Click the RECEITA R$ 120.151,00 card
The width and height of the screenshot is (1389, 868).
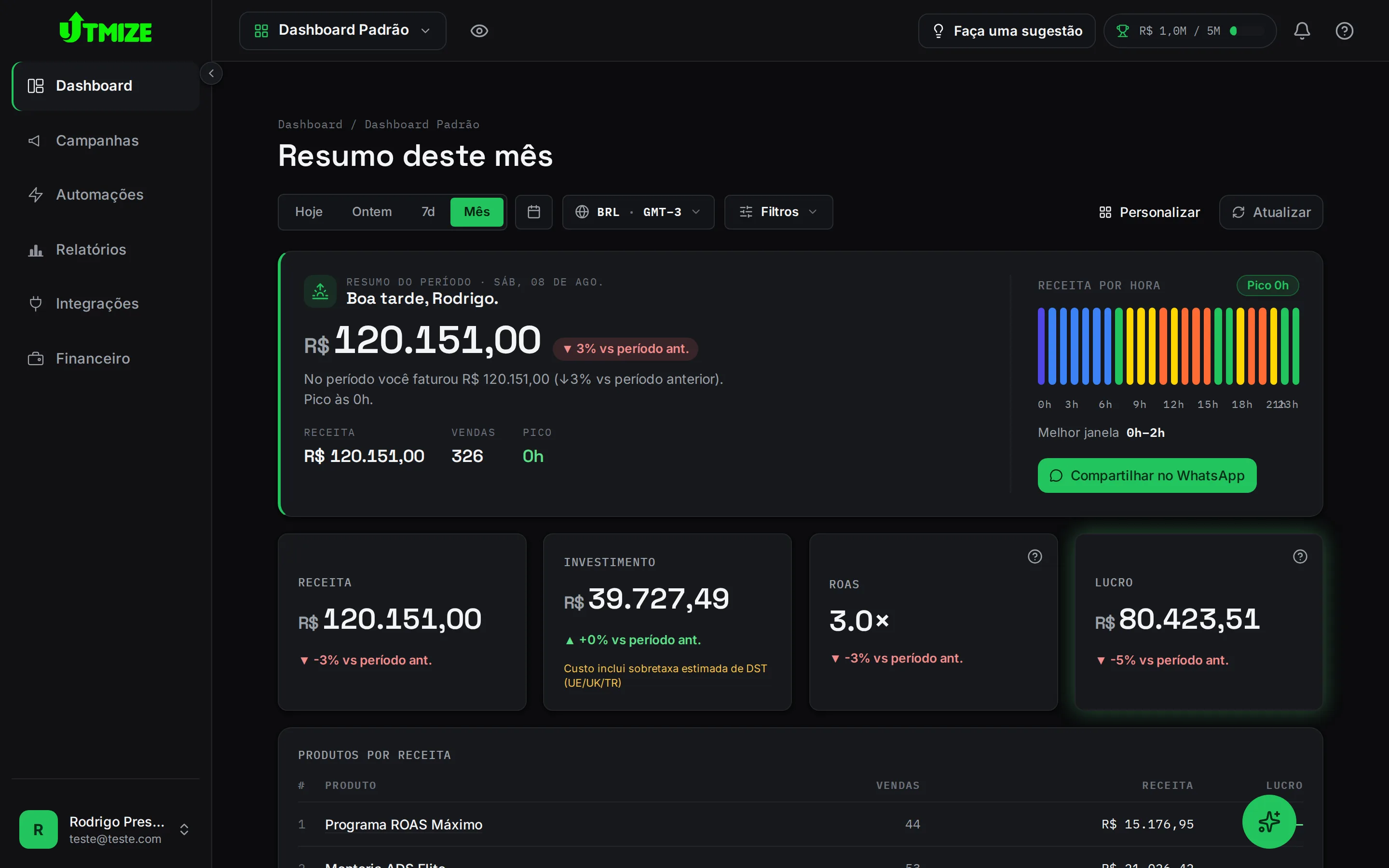pyautogui.click(x=402, y=622)
